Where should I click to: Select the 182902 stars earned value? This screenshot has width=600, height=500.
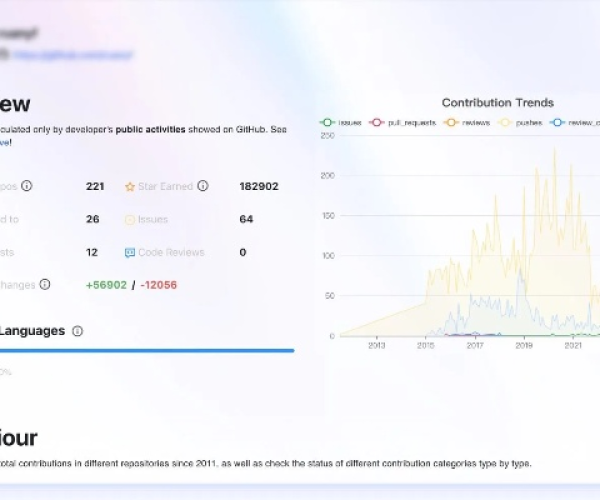tap(259, 186)
